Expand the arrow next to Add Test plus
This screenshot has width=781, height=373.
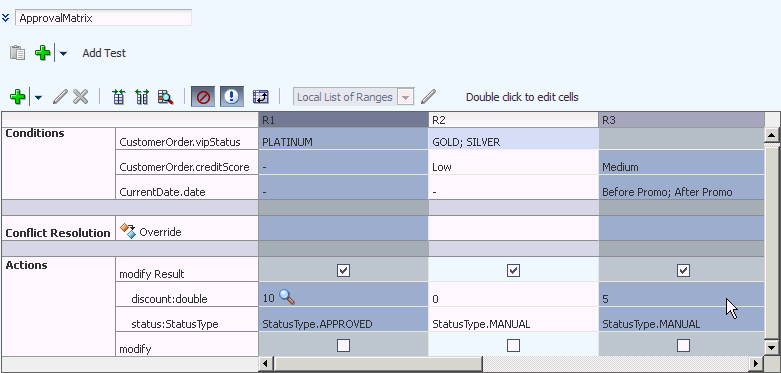(x=63, y=53)
